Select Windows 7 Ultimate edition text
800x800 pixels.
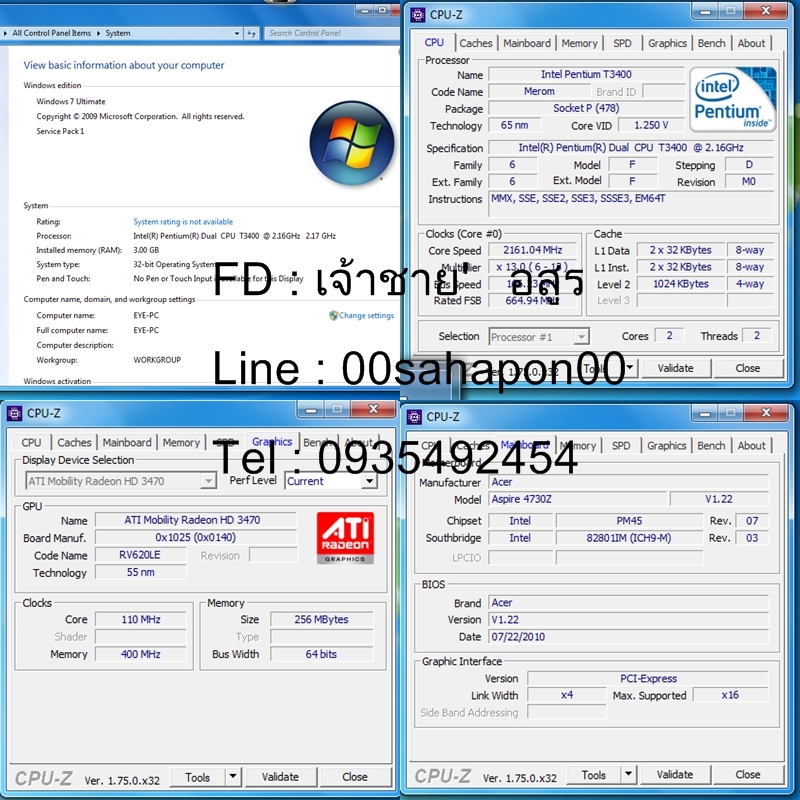coord(71,102)
